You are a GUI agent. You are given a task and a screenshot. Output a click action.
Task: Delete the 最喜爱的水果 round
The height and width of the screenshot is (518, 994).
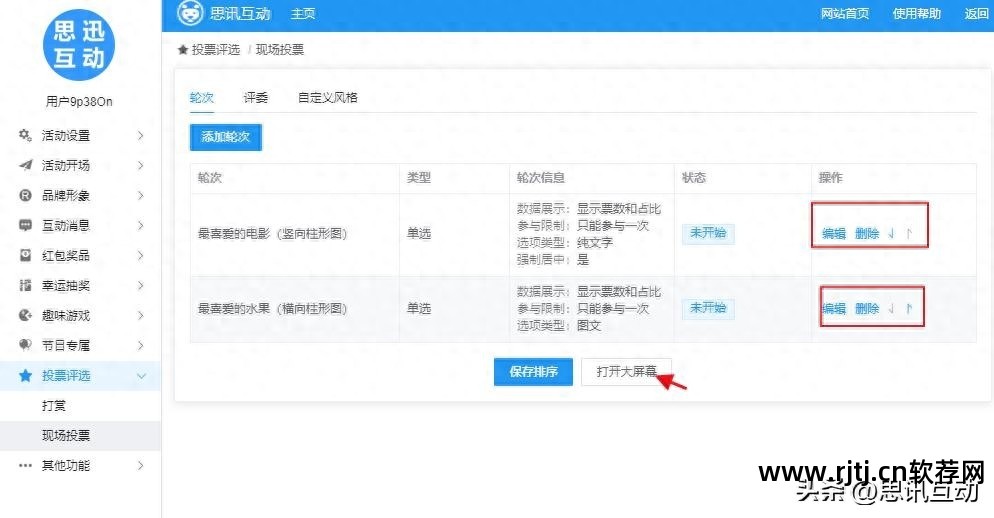pos(867,308)
